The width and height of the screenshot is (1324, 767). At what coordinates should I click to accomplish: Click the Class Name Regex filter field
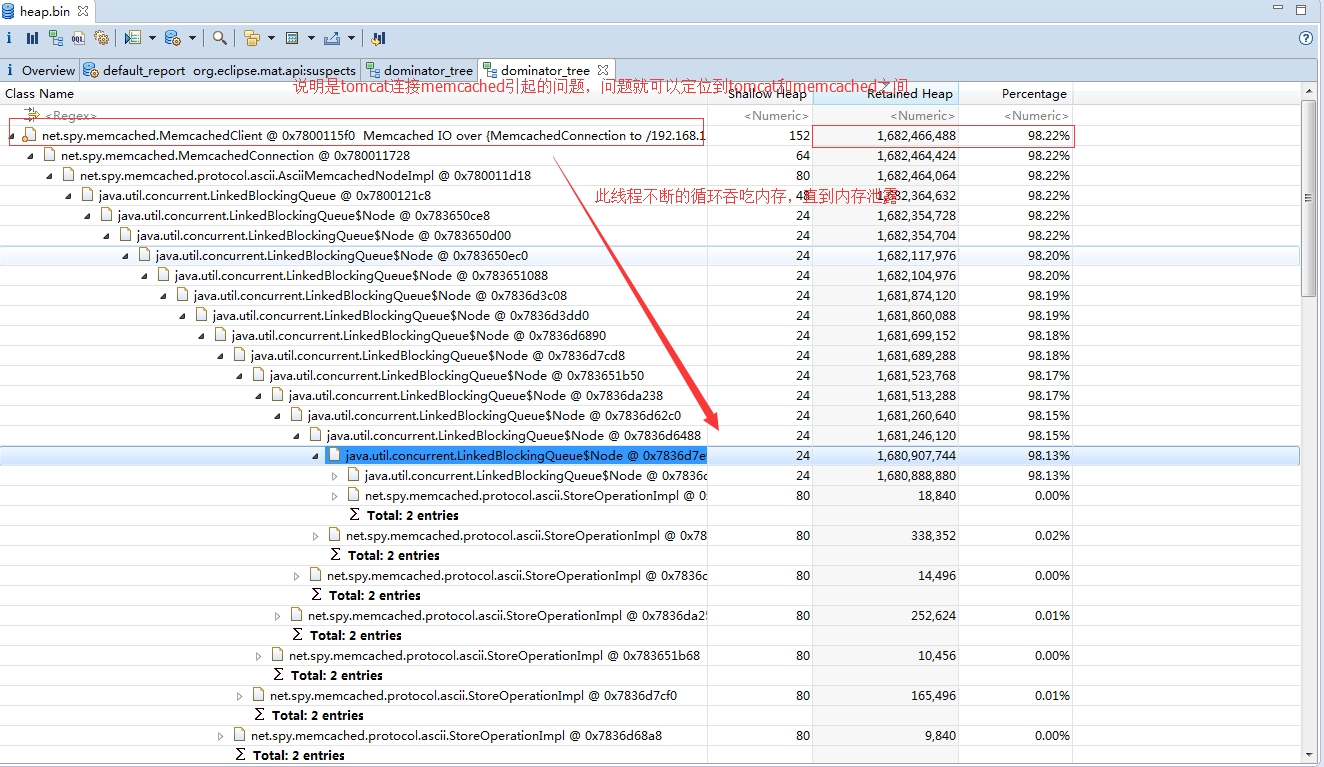point(70,116)
